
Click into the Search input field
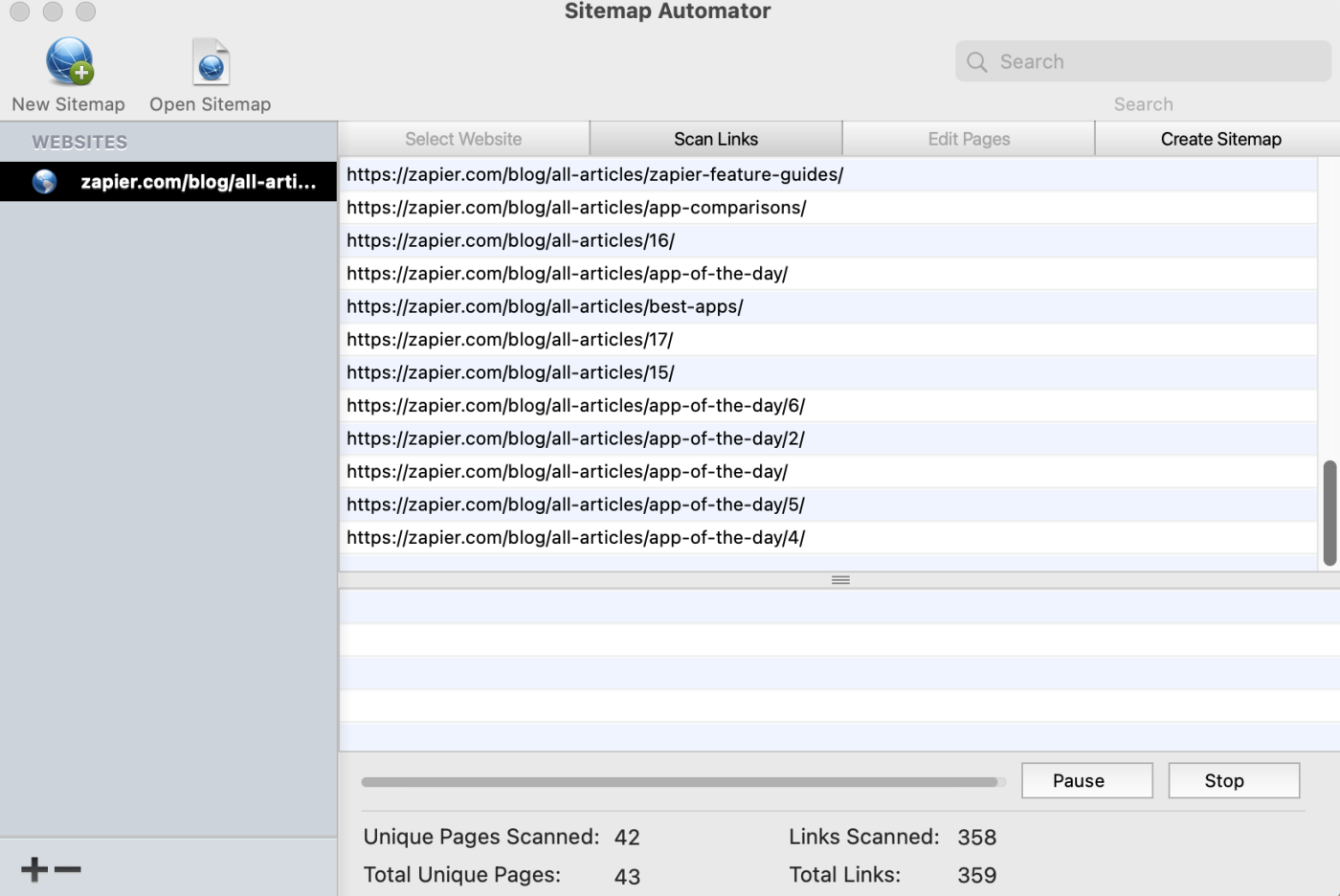[1143, 61]
